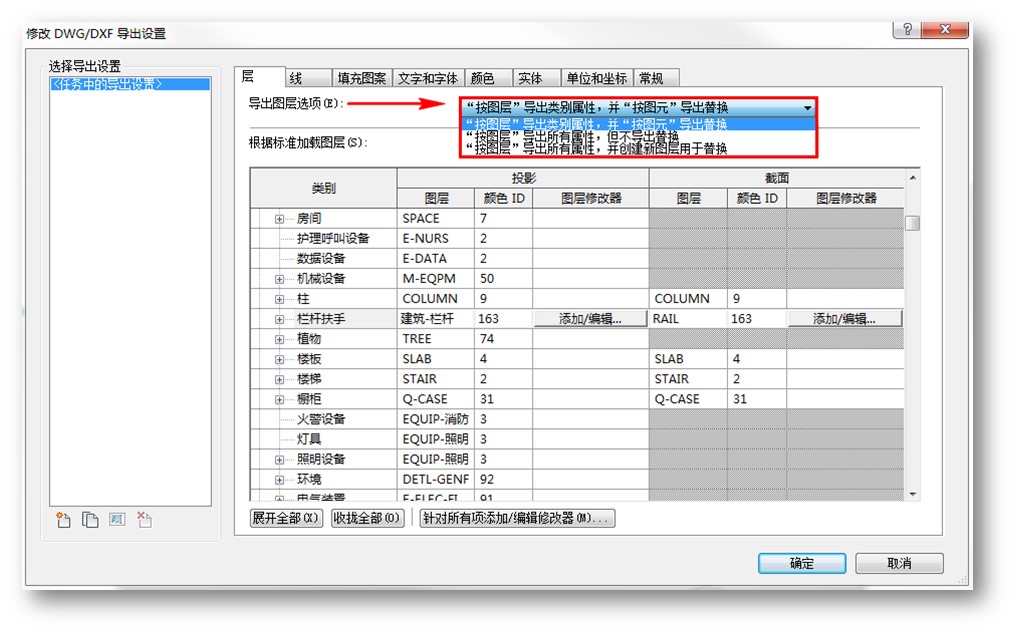Click the layer table's vertical scroll thumb
The height and width of the screenshot is (633, 1016).
pyautogui.click(x=912, y=223)
